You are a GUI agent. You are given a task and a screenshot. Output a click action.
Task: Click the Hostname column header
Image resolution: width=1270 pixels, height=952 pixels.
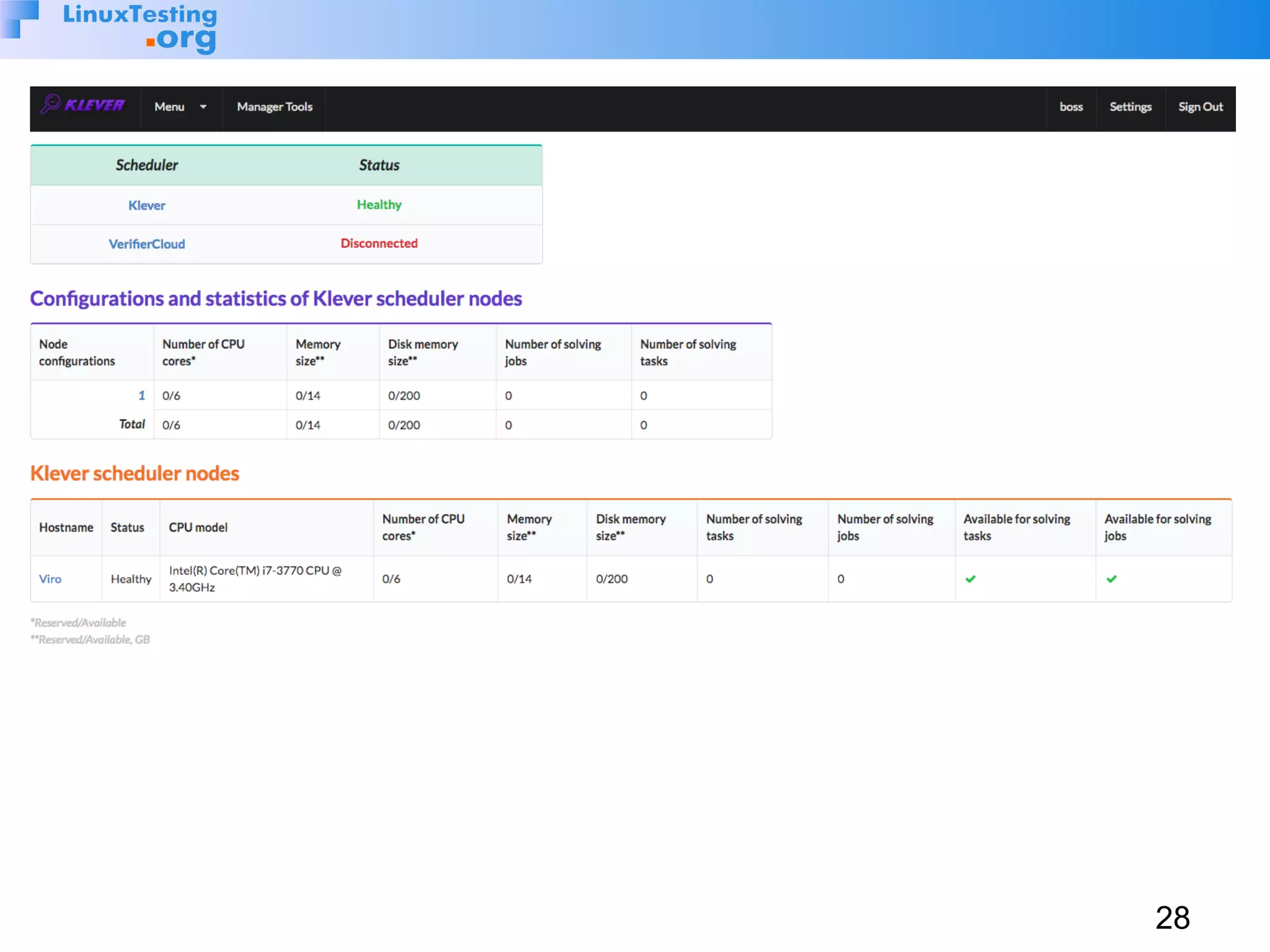tap(66, 527)
